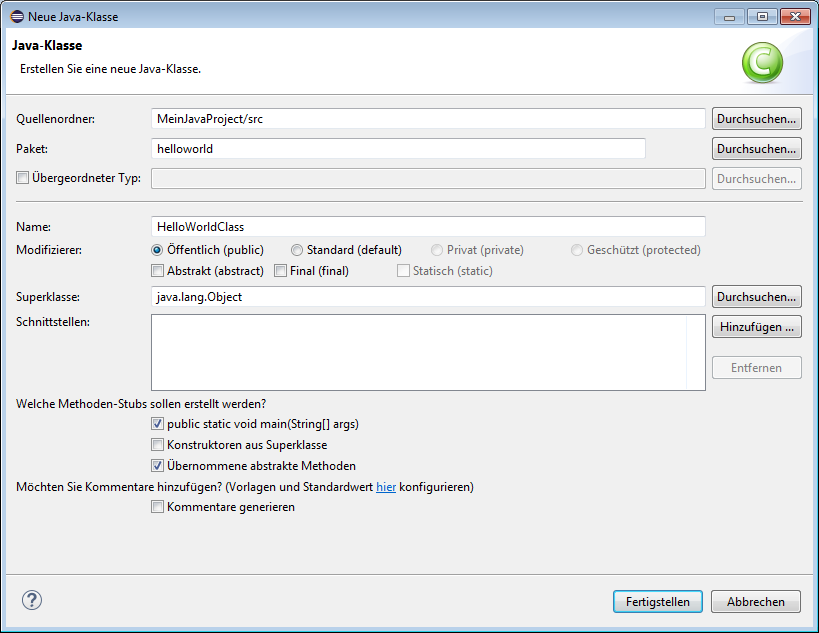The width and height of the screenshot is (819, 633).
Task: Click into the Name text field
Action: (x=428, y=227)
